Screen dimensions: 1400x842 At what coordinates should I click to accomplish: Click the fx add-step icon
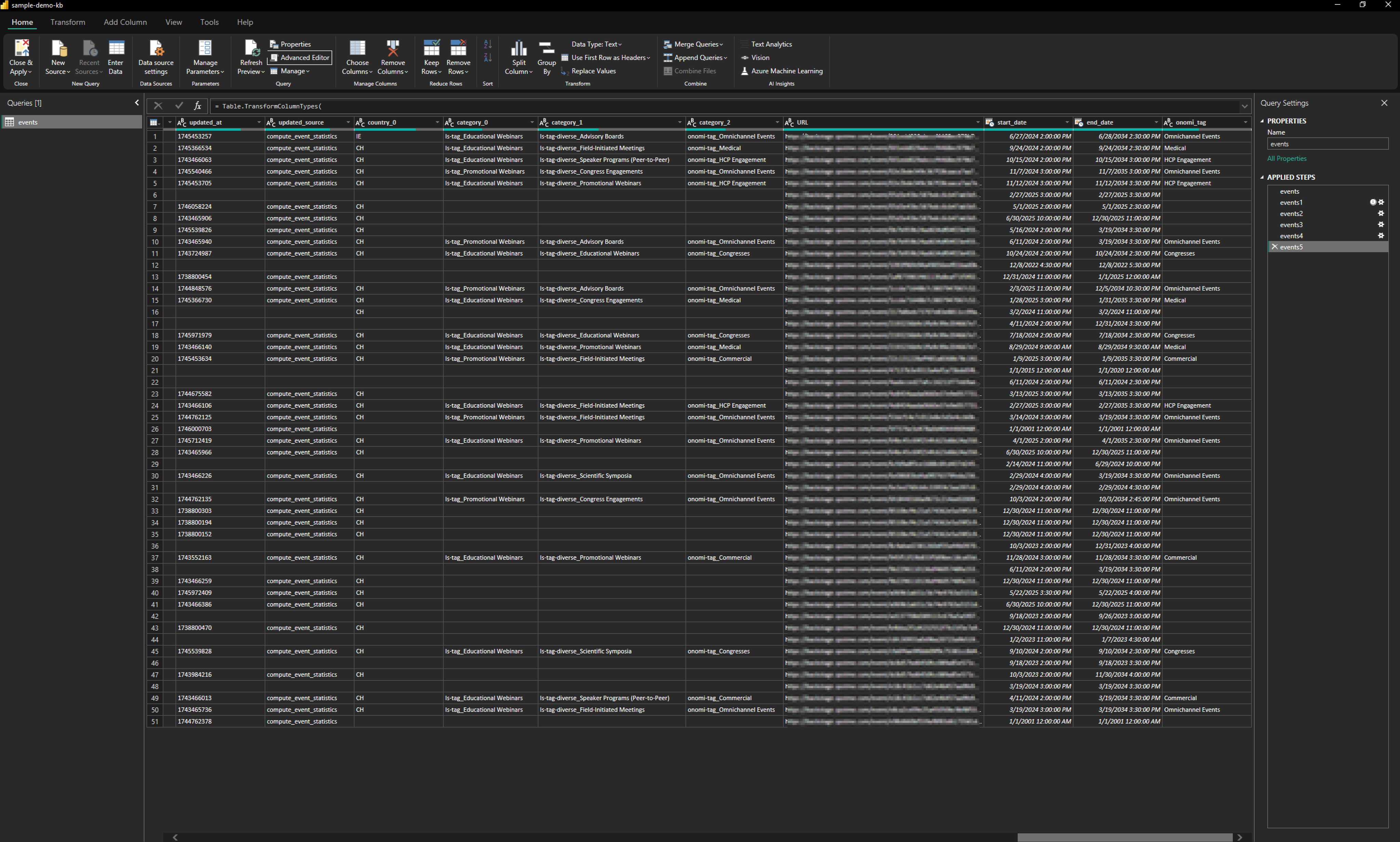198,106
